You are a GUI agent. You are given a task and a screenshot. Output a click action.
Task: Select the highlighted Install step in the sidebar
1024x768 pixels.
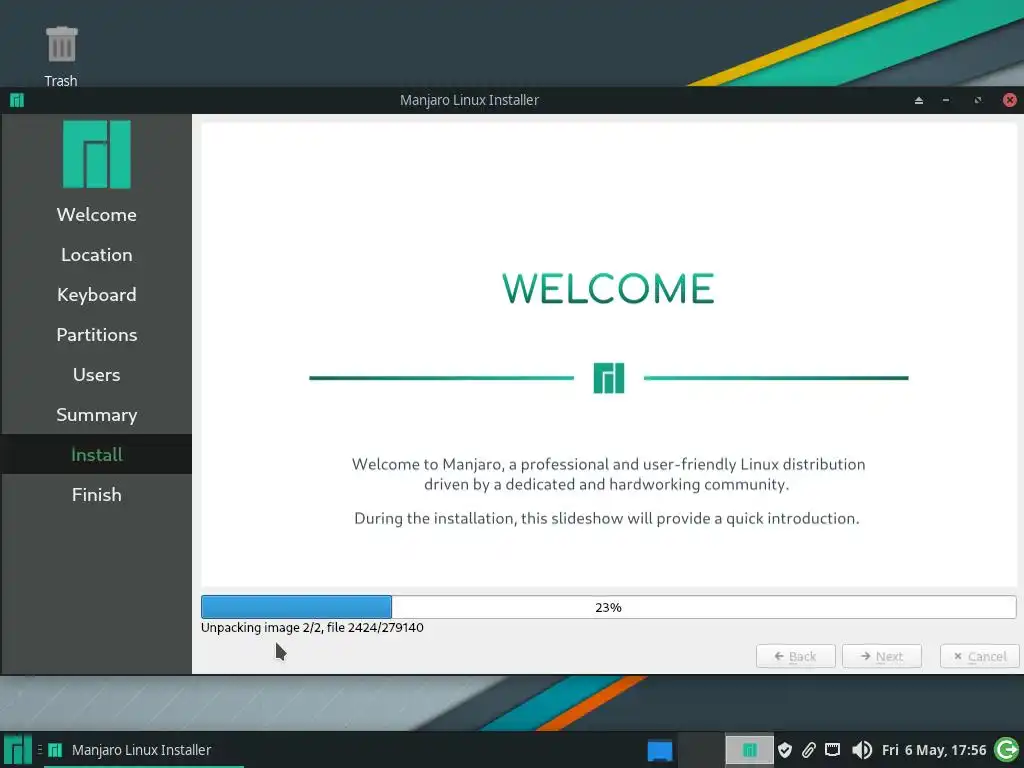(x=97, y=455)
